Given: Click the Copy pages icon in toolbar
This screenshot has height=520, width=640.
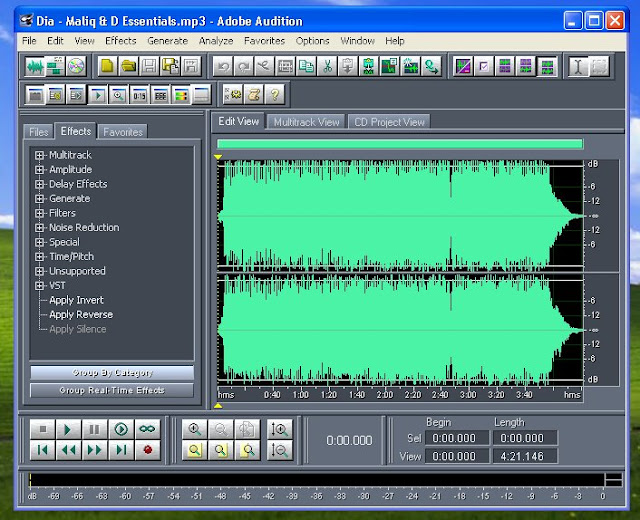Looking at the screenshot, I should pos(306,67).
